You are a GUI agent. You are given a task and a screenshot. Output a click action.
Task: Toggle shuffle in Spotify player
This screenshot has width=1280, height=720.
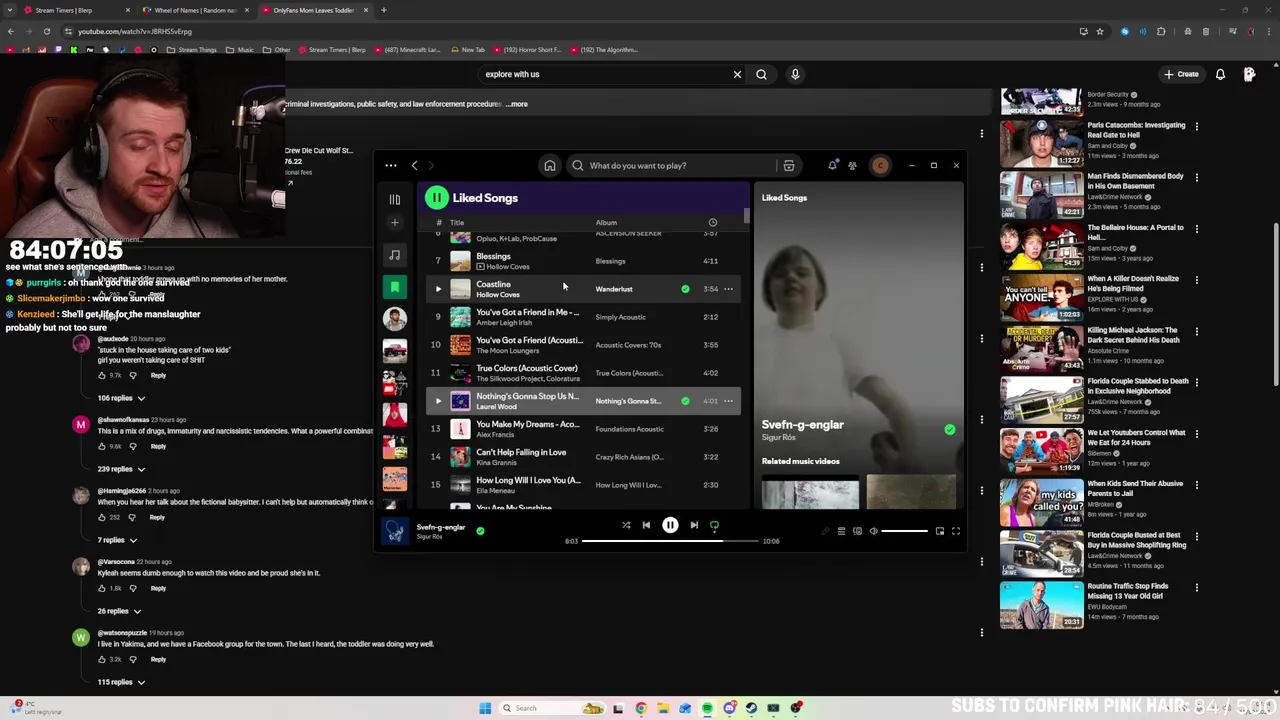[626, 525]
